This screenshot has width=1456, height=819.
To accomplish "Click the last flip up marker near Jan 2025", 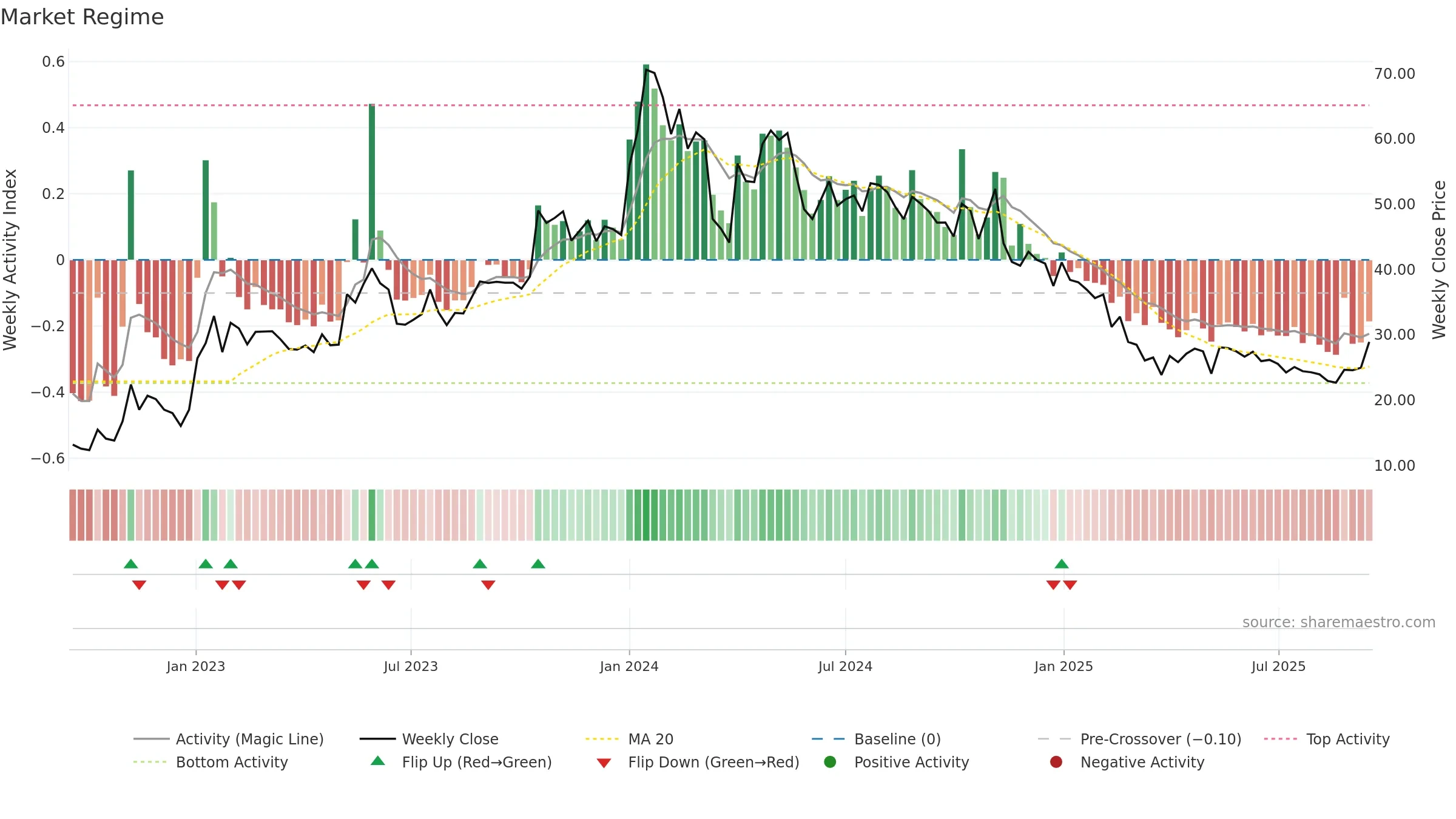I will point(1062,564).
